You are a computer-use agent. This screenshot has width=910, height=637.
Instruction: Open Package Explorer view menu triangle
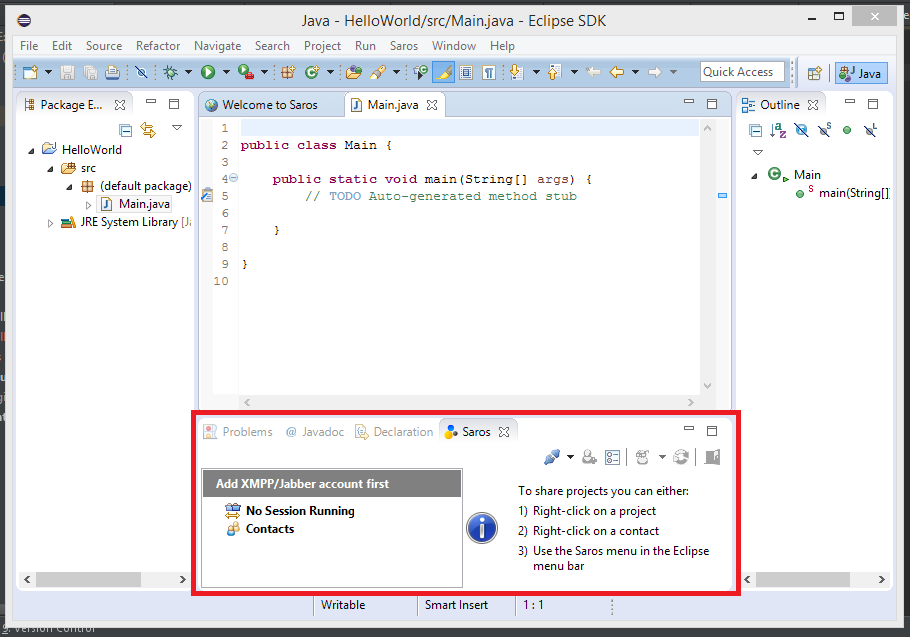point(177,128)
